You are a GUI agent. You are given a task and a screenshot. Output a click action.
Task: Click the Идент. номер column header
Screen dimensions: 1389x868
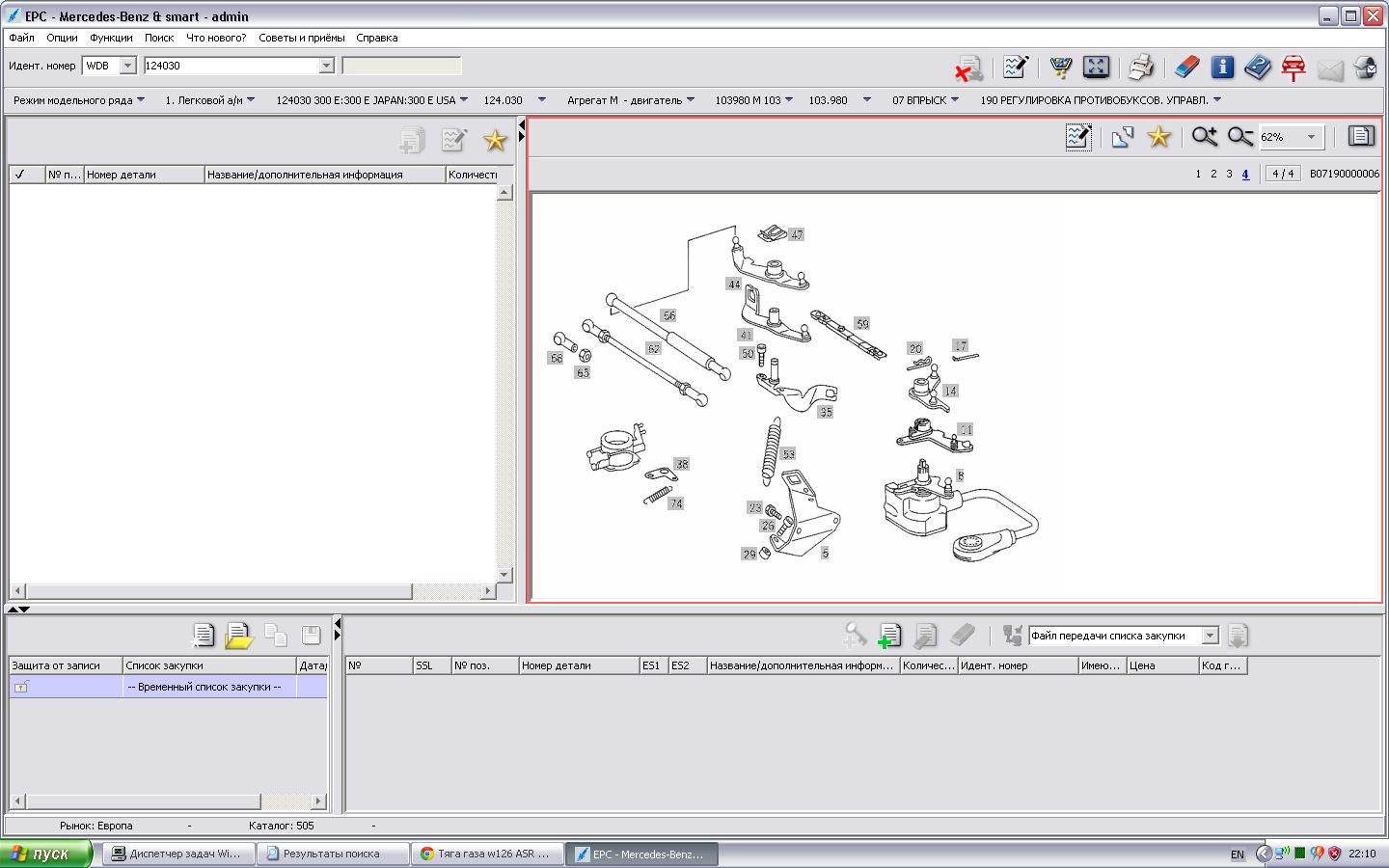pos(1018,665)
